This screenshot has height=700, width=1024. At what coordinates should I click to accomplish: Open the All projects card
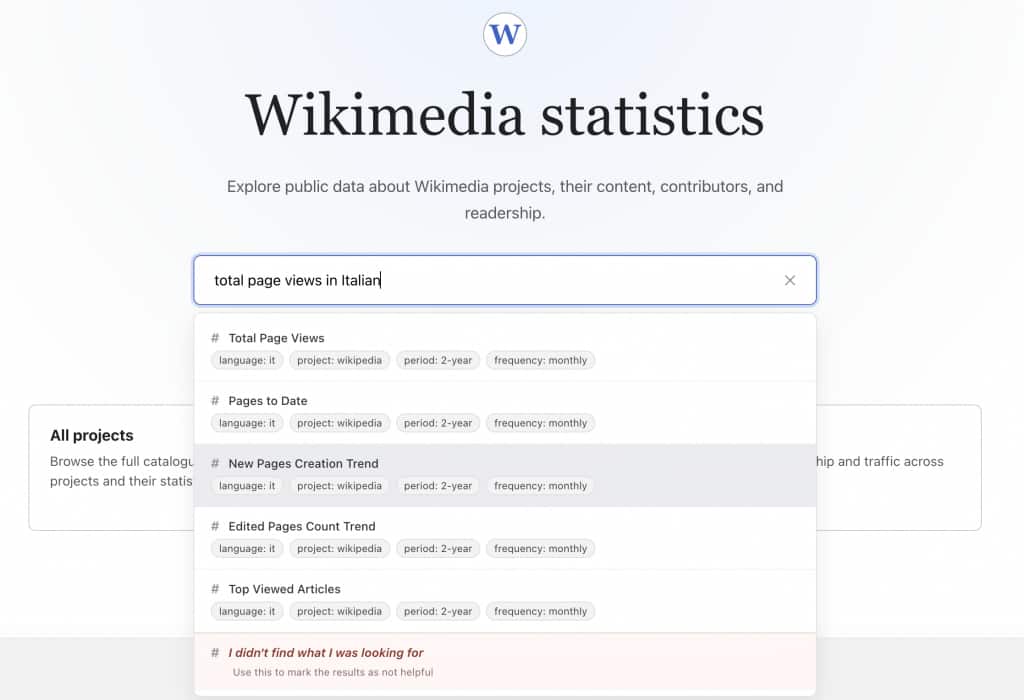[x=112, y=468]
